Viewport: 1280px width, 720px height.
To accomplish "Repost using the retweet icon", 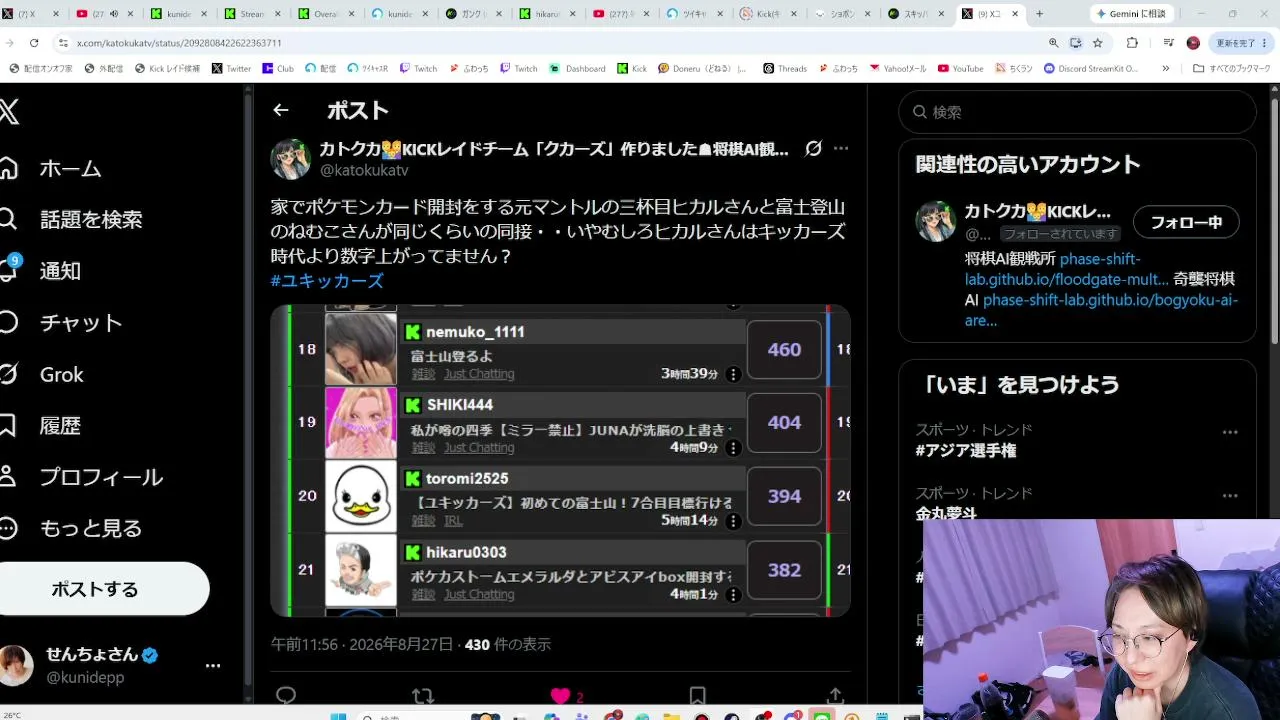I will coord(423,696).
